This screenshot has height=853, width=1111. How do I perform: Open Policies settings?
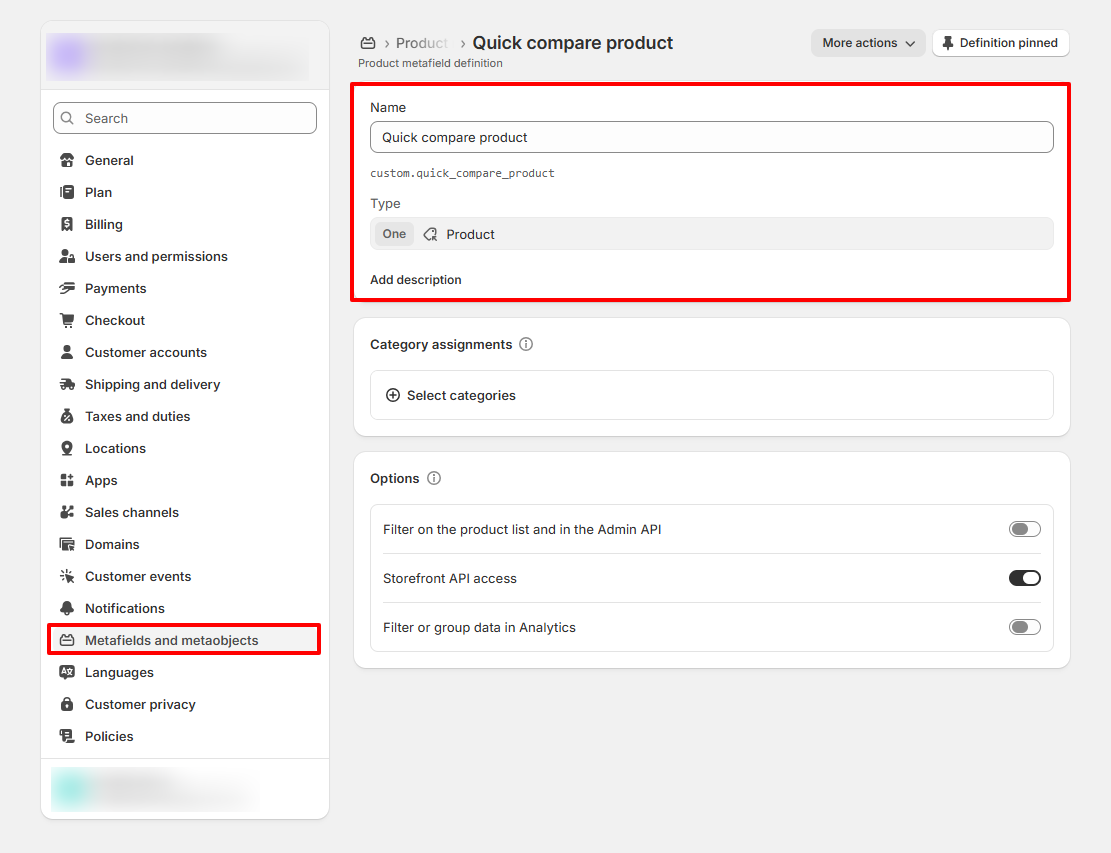[x=184, y=736]
